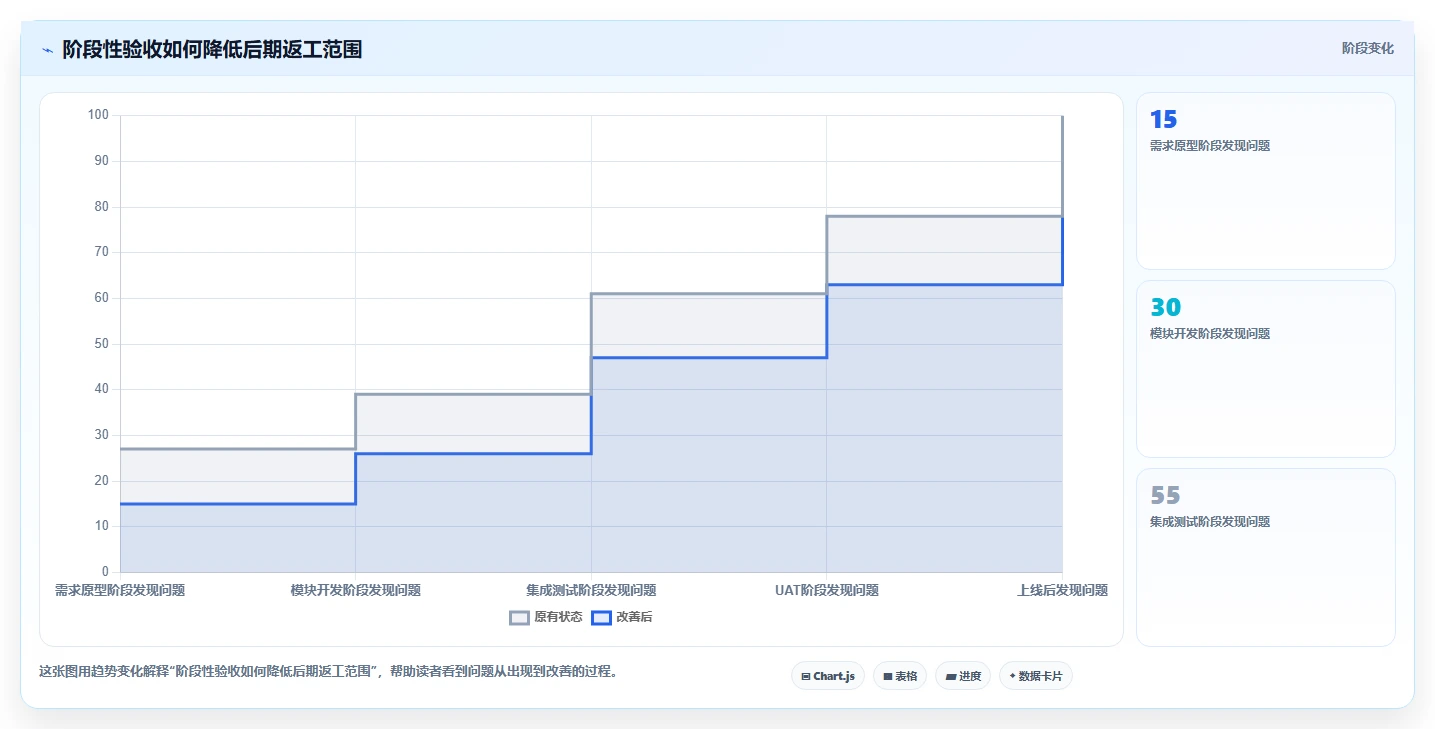The width and height of the screenshot is (1435, 729).
Task: Open the data card showing value 15
Action: pos(1265,181)
